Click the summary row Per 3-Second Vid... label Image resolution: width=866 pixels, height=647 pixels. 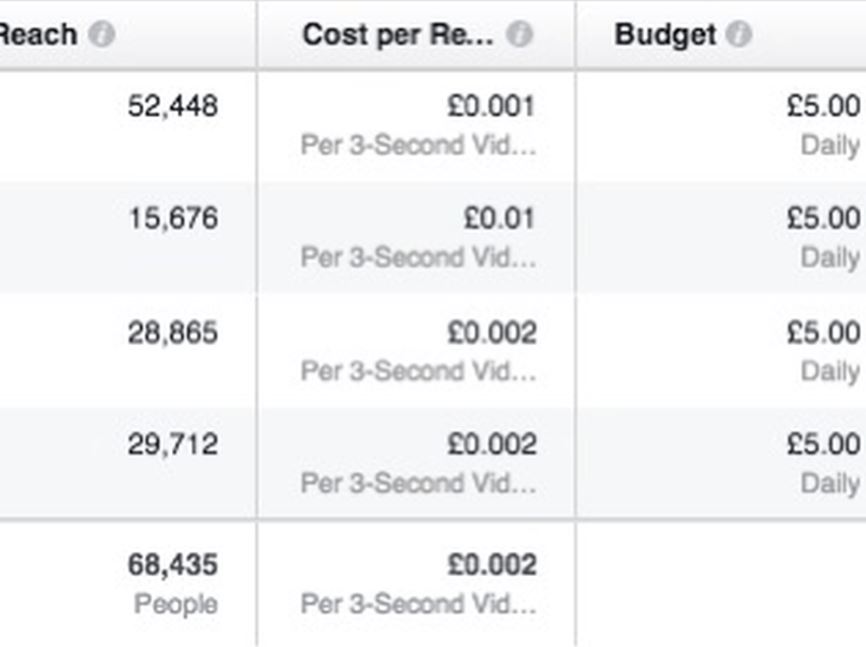(x=419, y=604)
